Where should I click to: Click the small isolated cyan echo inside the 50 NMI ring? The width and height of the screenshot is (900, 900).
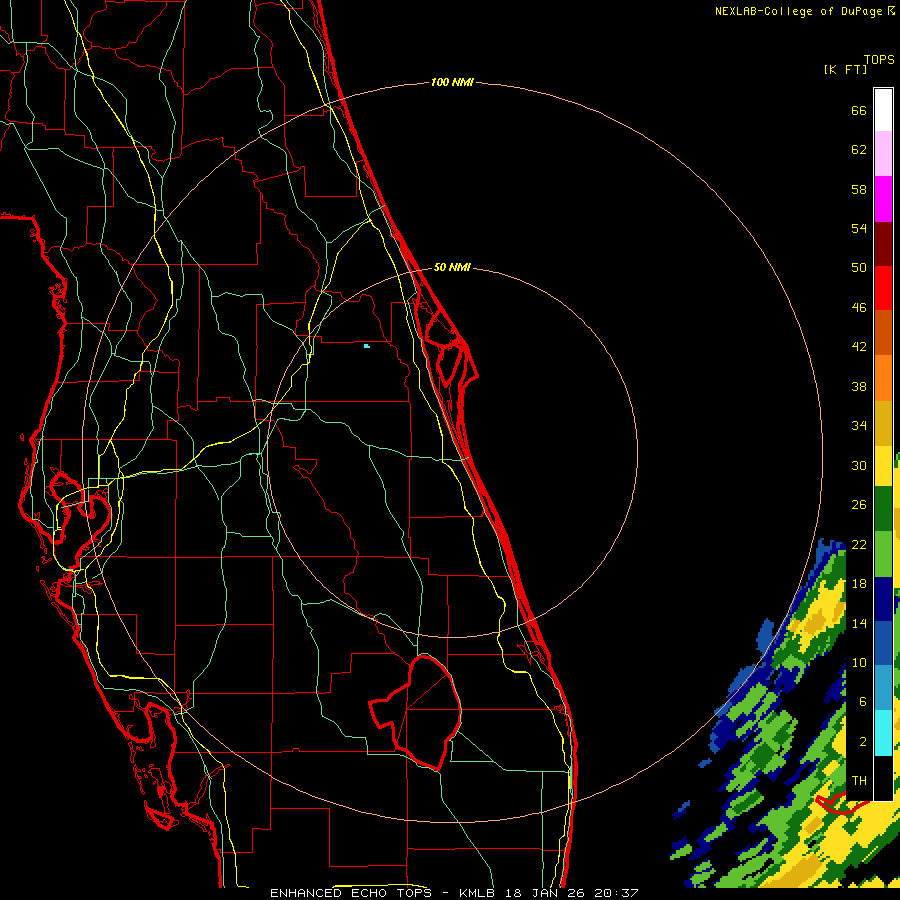[367, 346]
